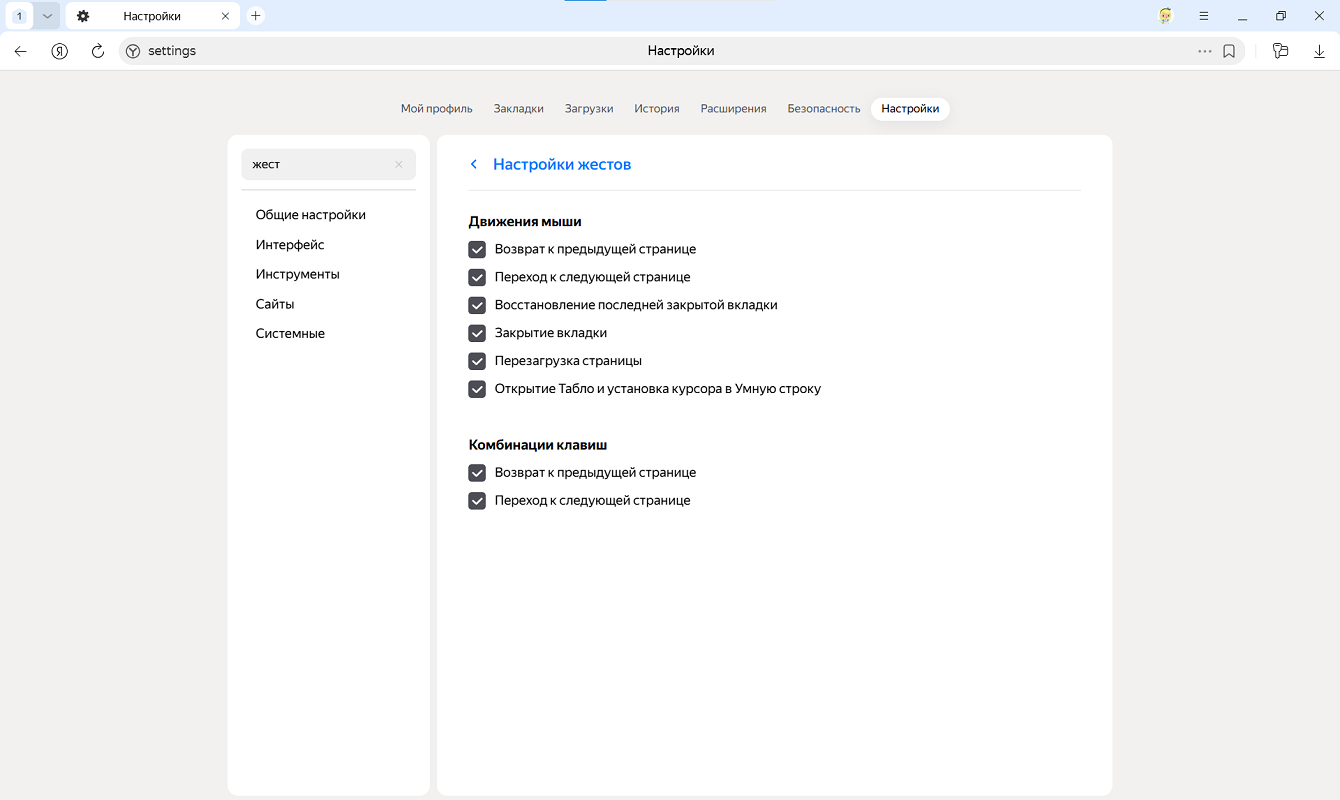Uncheck the page reload gesture checkbox

[477, 361]
